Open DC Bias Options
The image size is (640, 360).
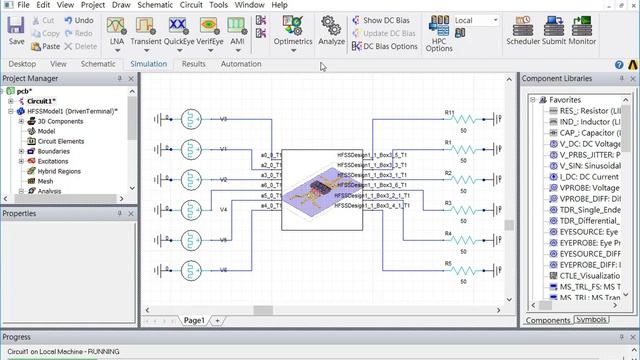384,47
